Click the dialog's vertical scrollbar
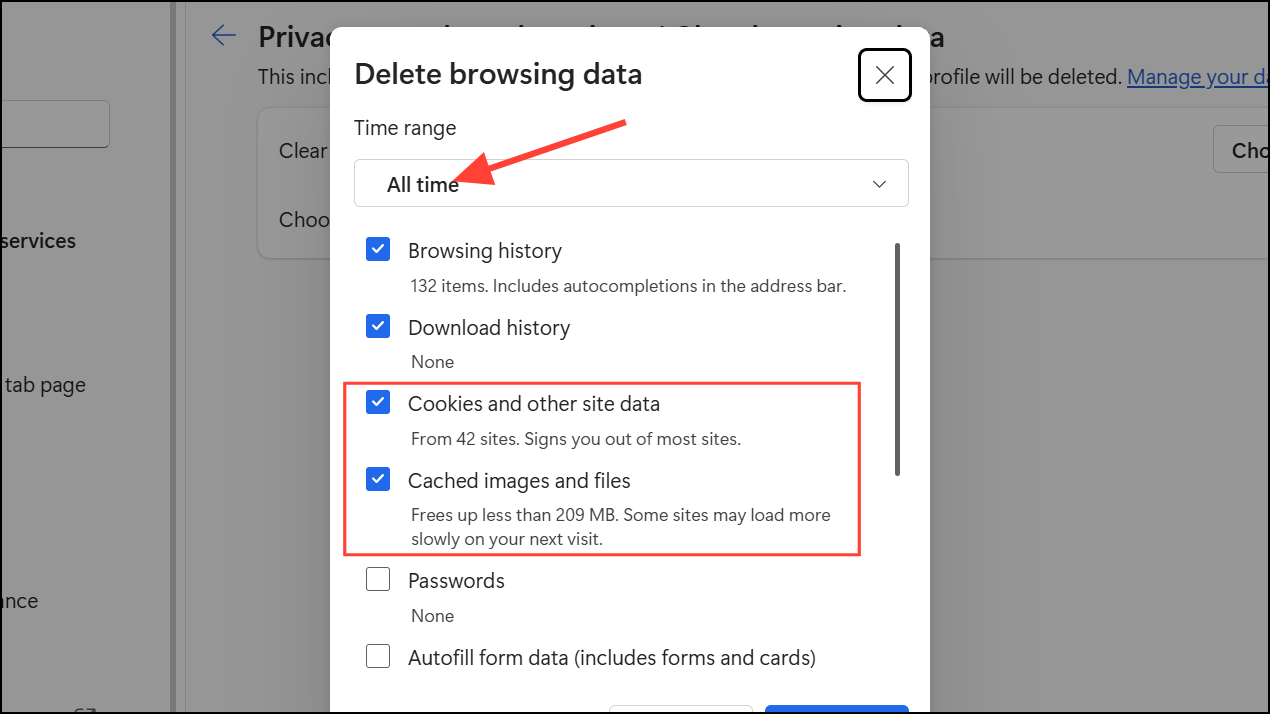 coord(897,360)
